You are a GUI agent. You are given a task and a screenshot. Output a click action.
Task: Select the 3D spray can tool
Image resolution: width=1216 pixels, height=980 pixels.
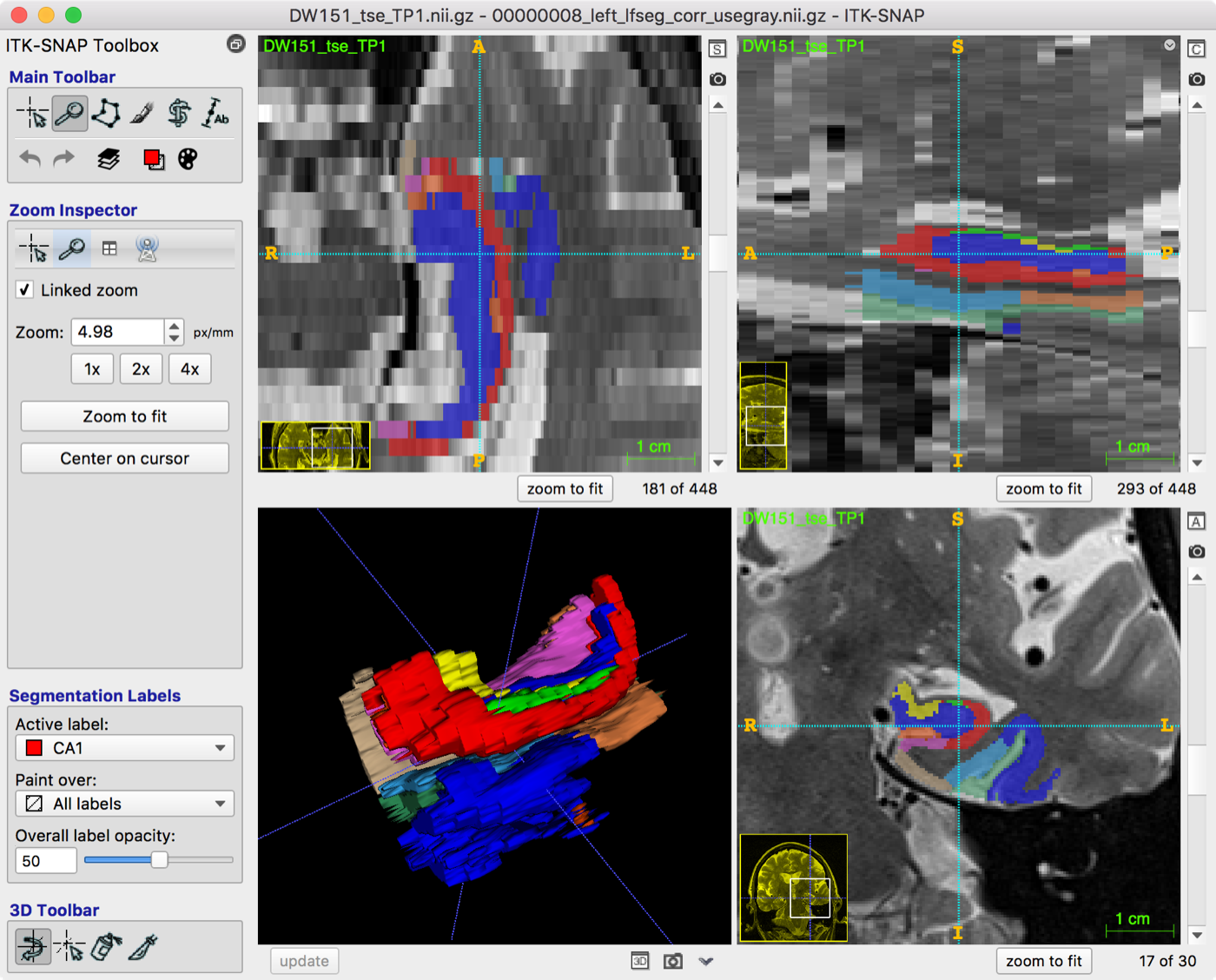106,947
